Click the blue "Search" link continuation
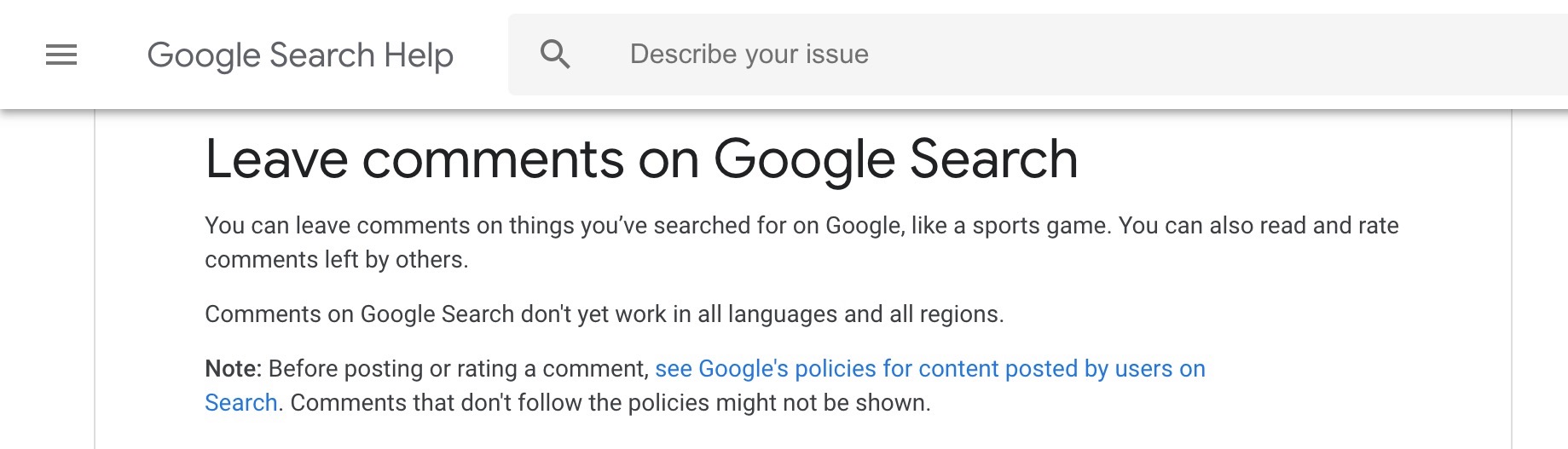The height and width of the screenshot is (449, 1568). pos(241,403)
